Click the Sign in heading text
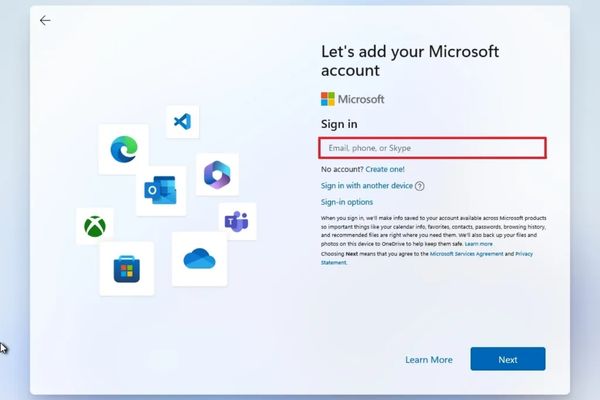Screen dimensions: 600x400 pyautogui.click(x=339, y=124)
